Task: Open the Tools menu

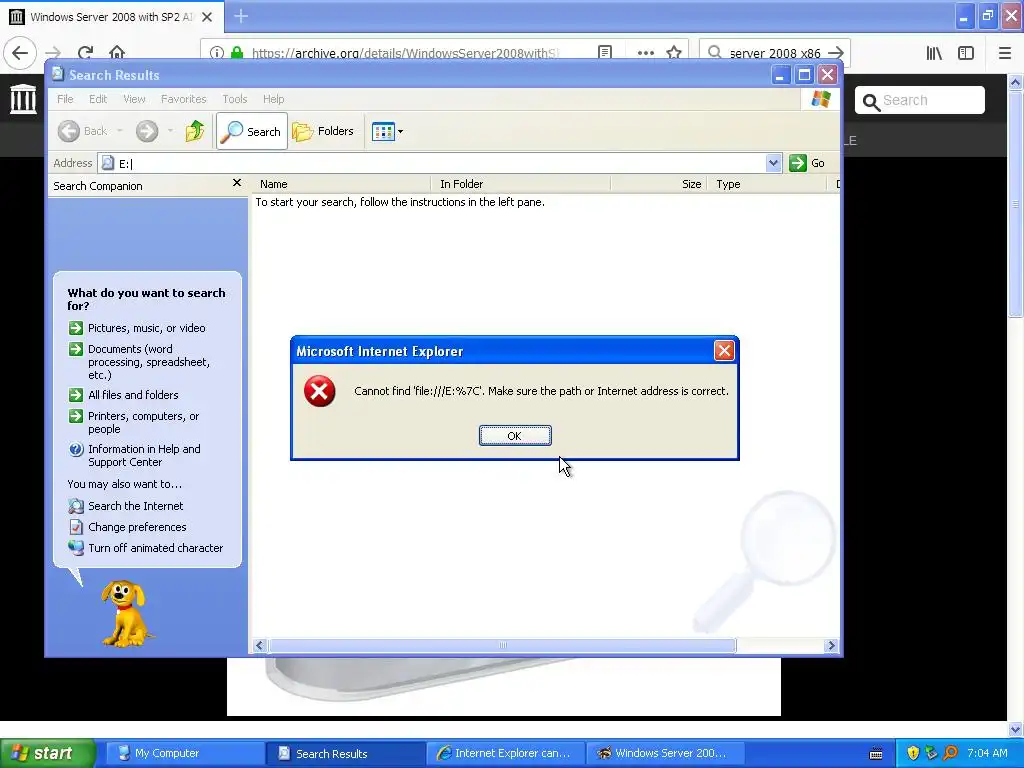Action: pyautogui.click(x=234, y=99)
